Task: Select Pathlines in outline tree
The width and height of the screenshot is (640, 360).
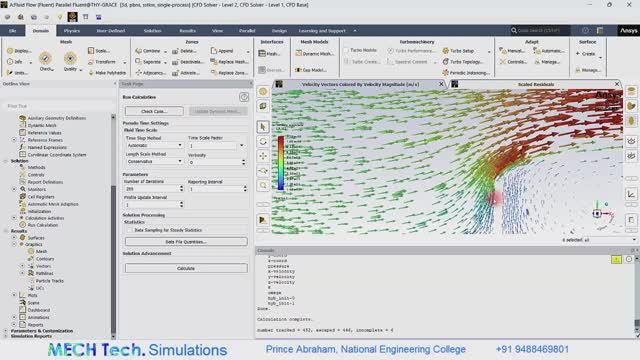Action: pyautogui.click(x=44, y=273)
